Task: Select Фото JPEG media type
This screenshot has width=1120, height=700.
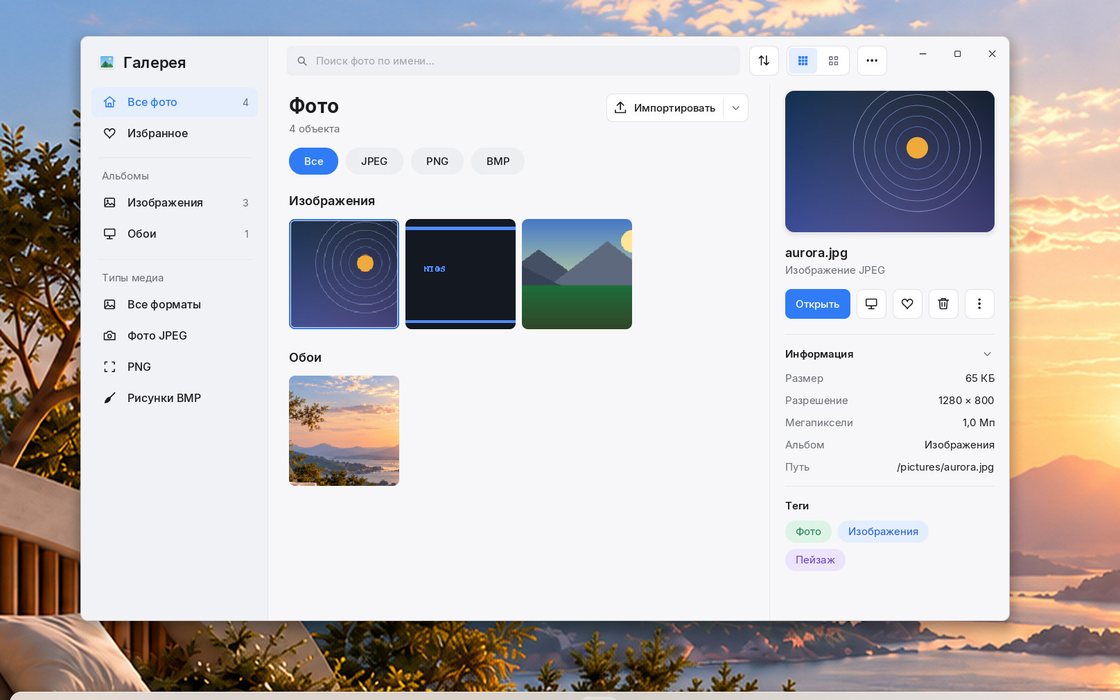Action: coord(174,336)
